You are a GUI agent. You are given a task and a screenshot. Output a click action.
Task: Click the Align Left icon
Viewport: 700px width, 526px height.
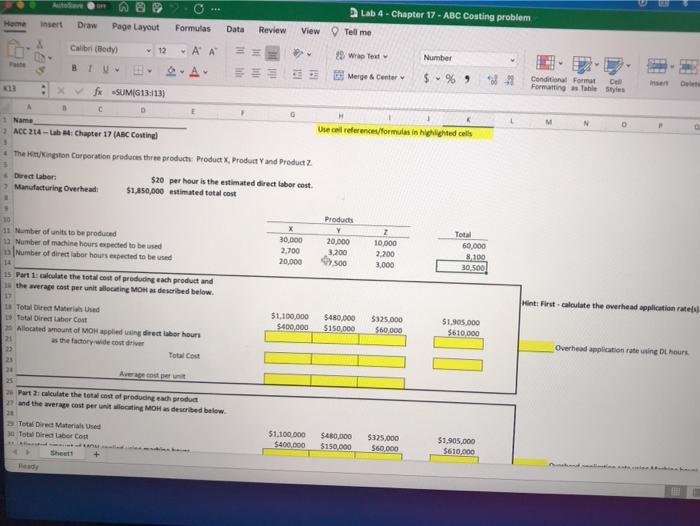(240, 72)
